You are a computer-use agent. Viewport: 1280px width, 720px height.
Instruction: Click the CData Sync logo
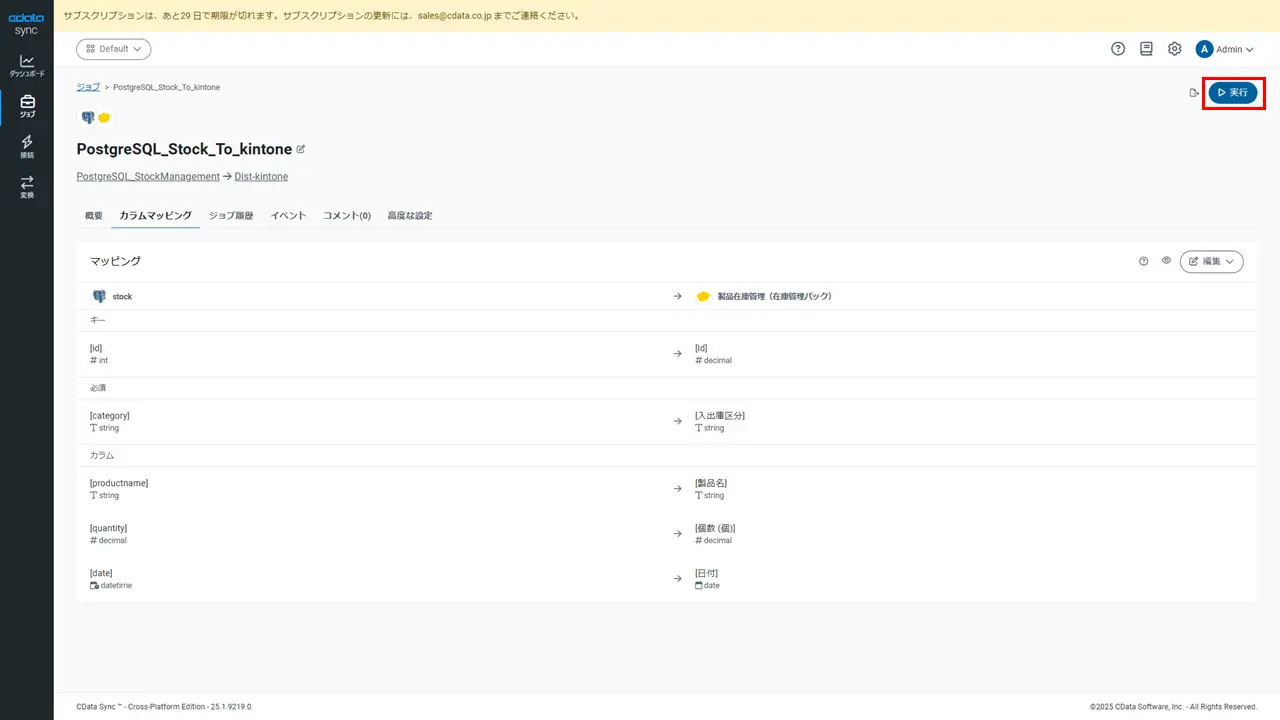point(26,24)
